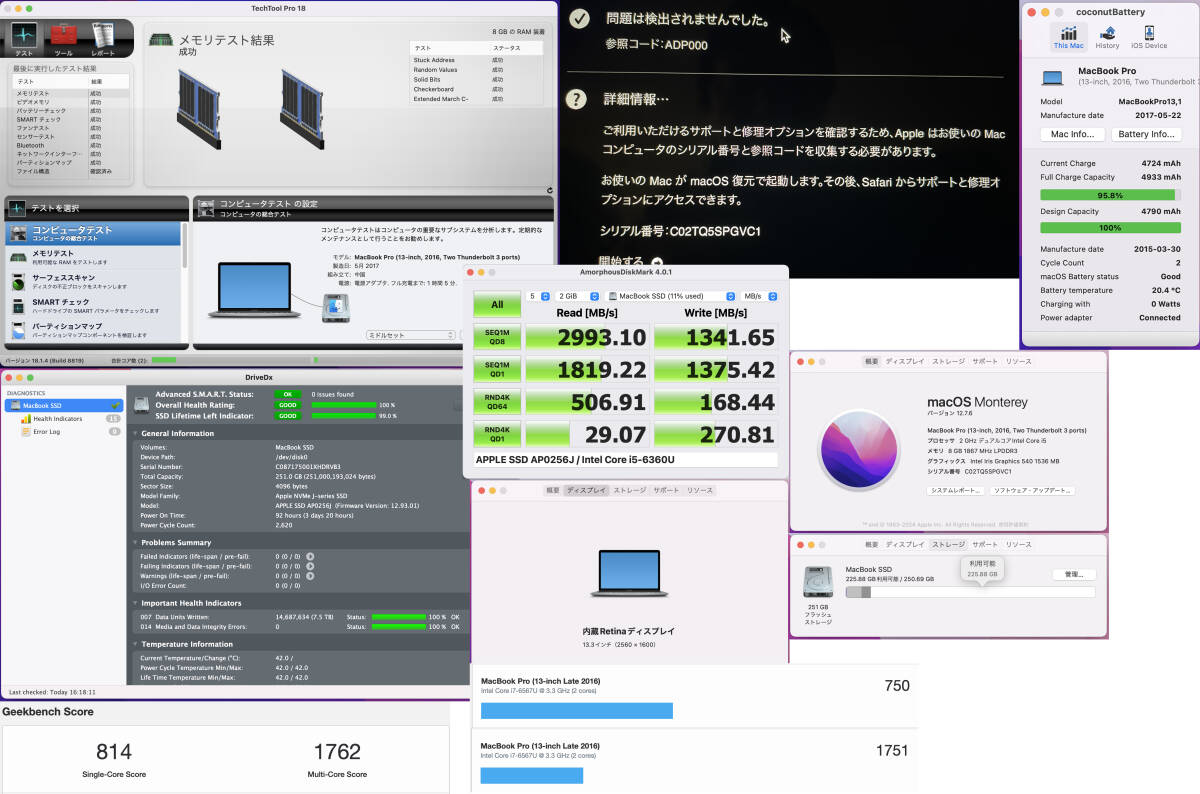Click the Battery Info... button in coconutBattery

click(1146, 134)
